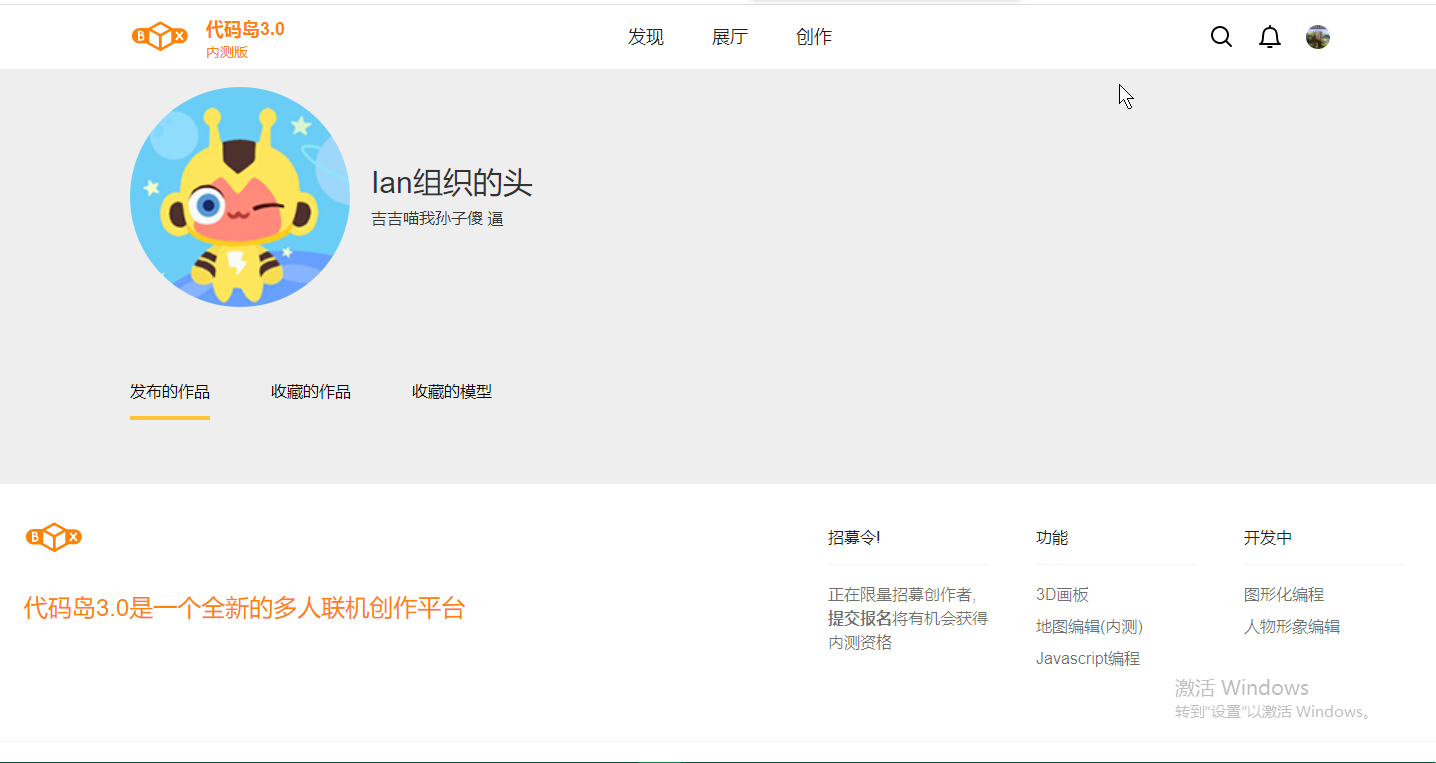Image resolution: width=1436 pixels, height=763 pixels.
Task: Go to the 发现 menu item
Action: click(646, 37)
